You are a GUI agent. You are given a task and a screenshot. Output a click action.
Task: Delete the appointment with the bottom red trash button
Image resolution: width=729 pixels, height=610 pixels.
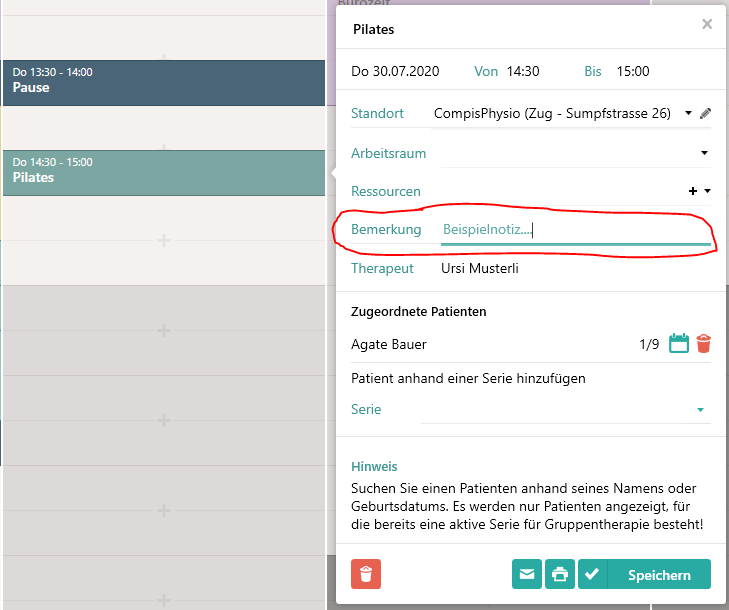(x=366, y=575)
